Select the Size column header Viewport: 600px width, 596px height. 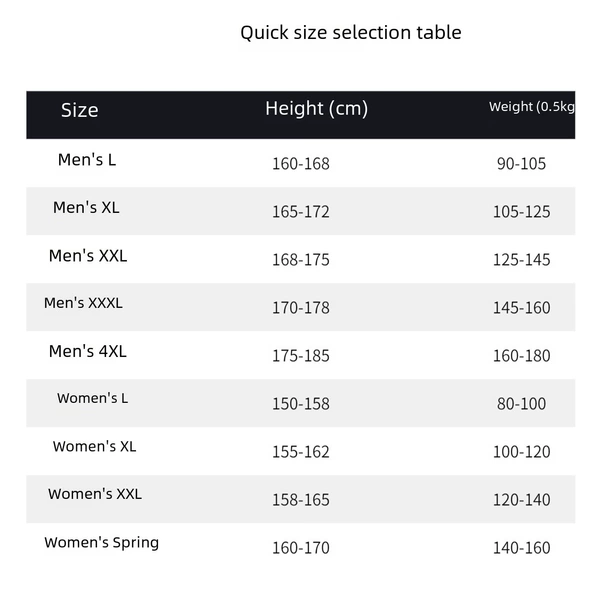[x=80, y=111]
